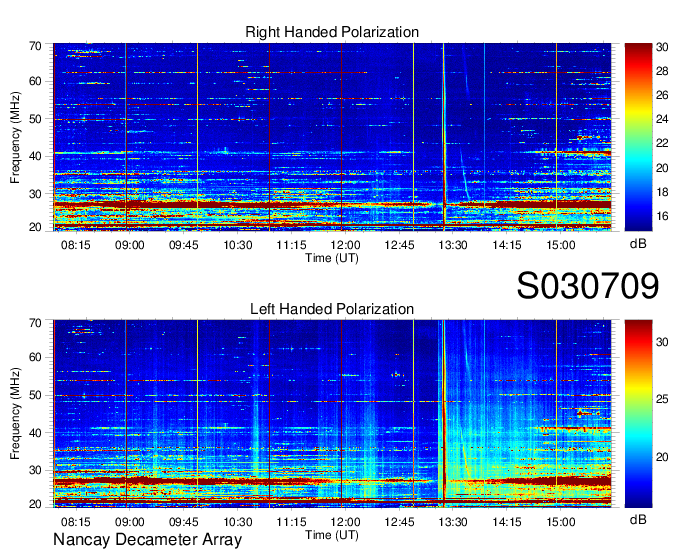
Task: Click the 20 MHz tick in Right Handed plot
Action: (35, 227)
